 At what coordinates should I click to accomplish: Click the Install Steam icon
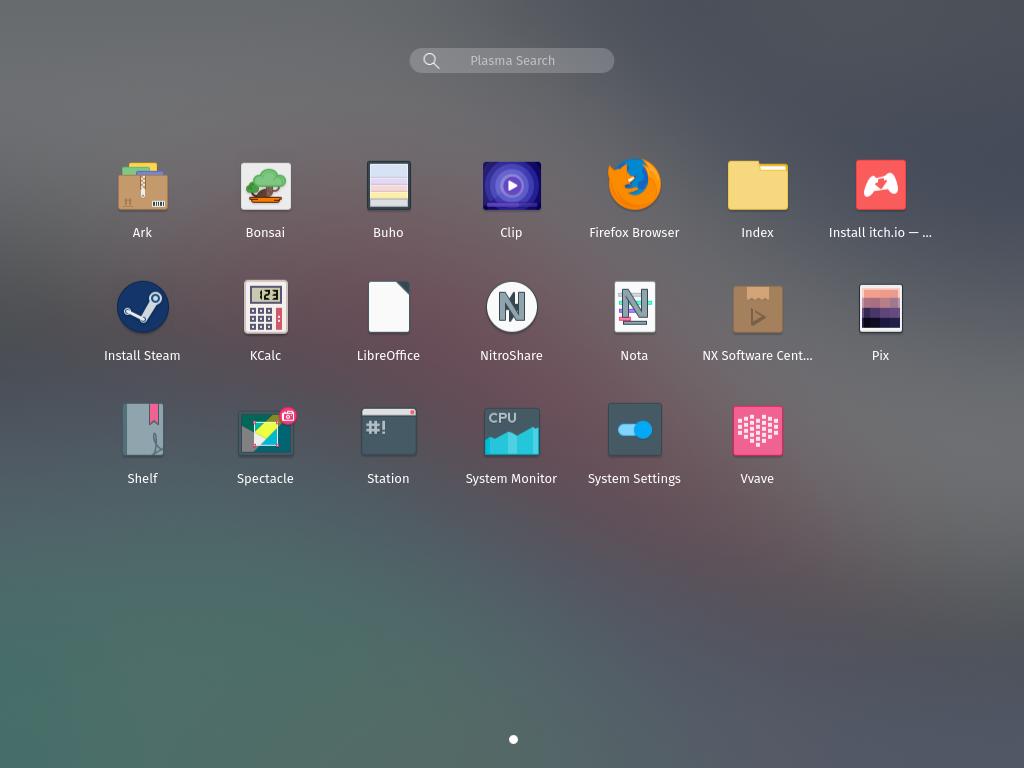[x=142, y=307]
